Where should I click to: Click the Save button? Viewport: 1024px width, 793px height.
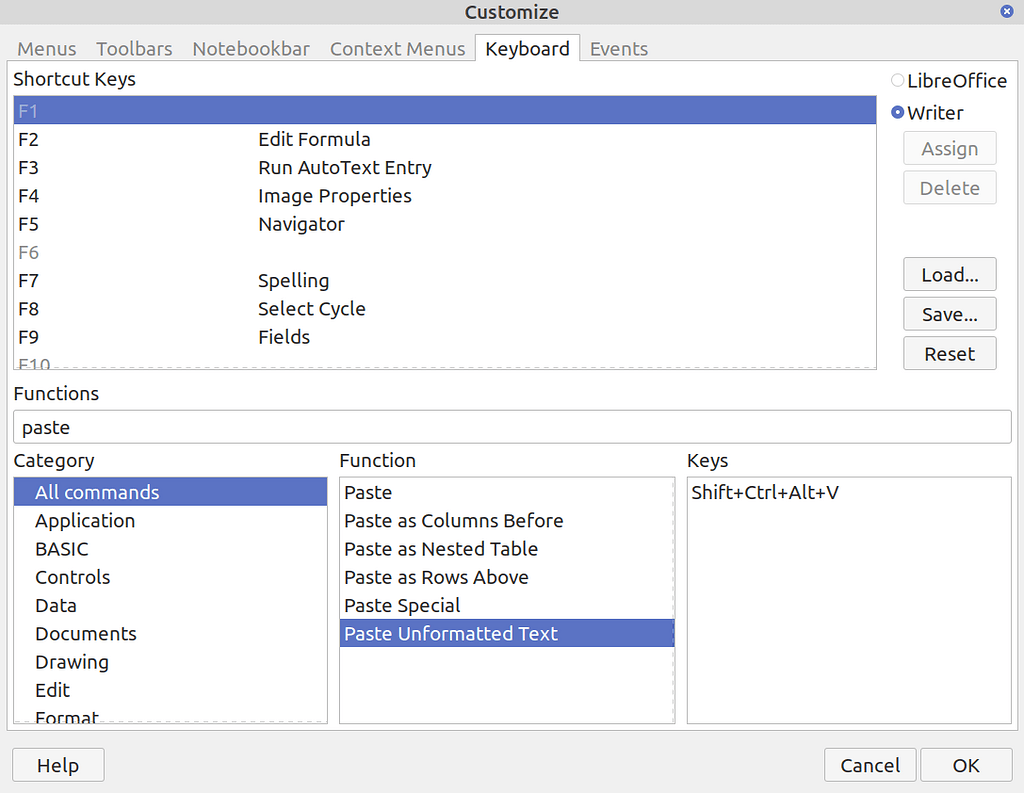949,313
